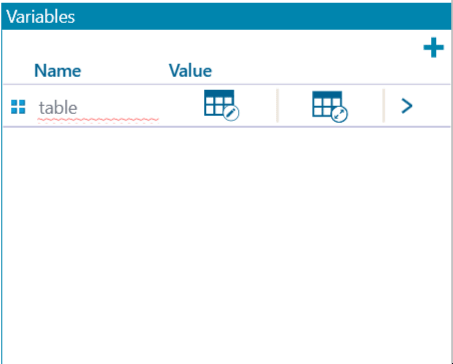Screen dimensions: 453x364
Task: View table fullscreen via second grid icon
Action: click(x=330, y=106)
